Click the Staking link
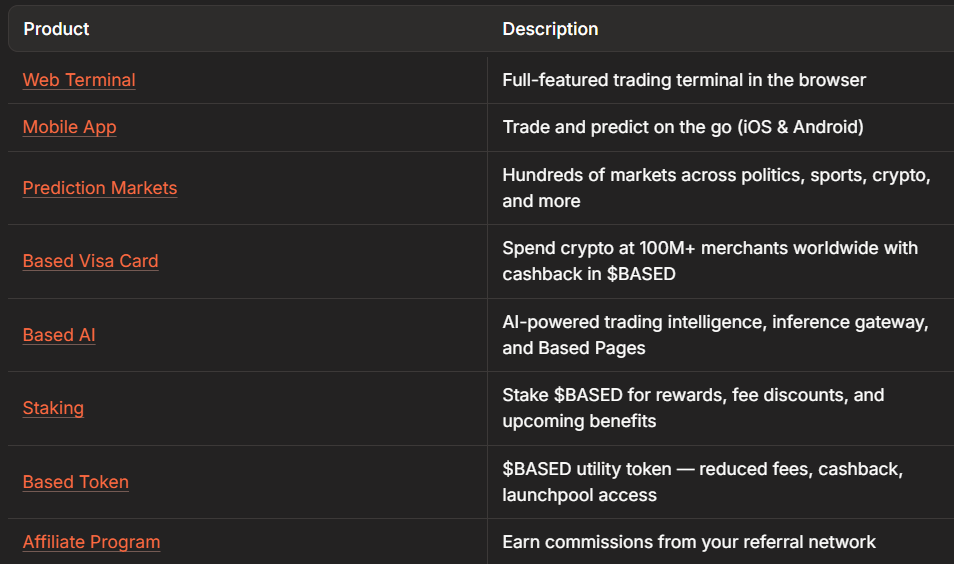The height and width of the screenshot is (564, 954). tap(53, 408)
